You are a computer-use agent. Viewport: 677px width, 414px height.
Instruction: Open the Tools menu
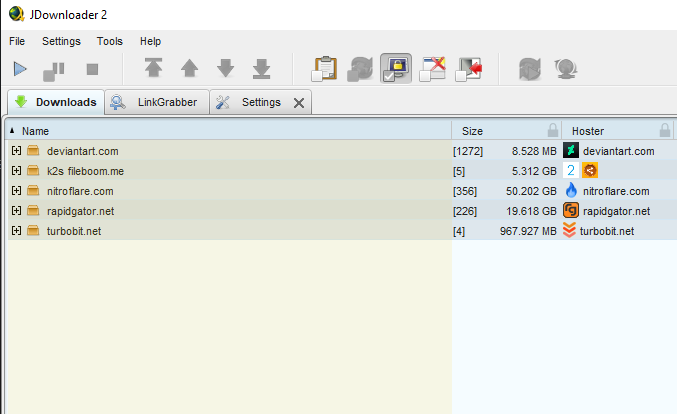coord(110,41)
